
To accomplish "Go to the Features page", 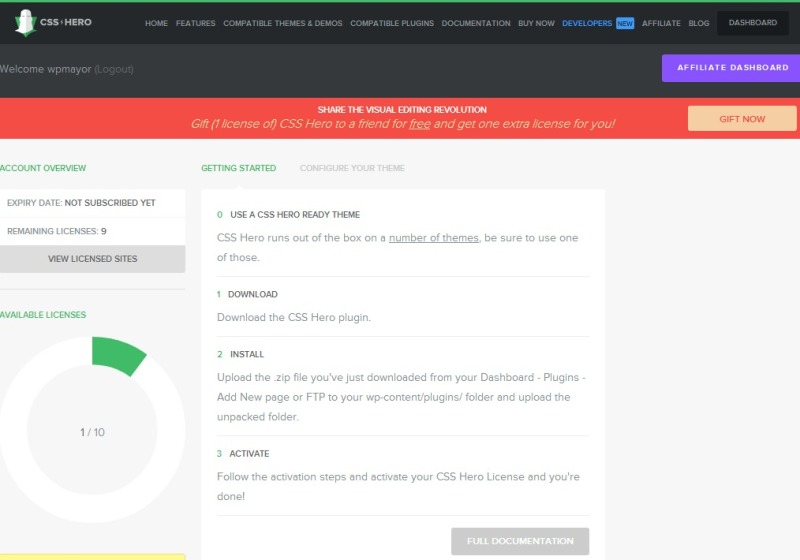I will pos(195,23).
